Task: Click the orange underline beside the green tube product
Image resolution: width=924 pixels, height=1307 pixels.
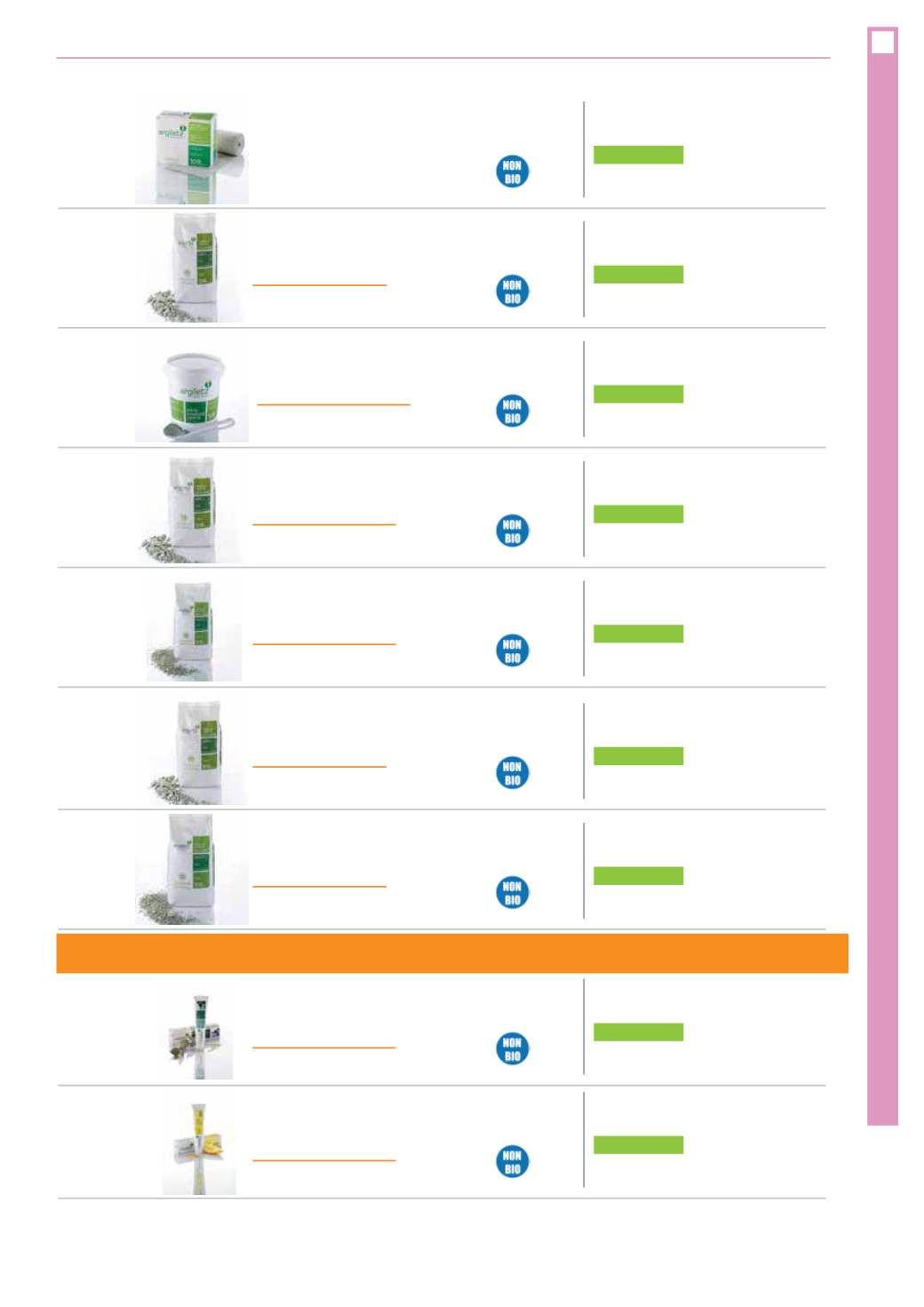Action: [x=323, y=1048]
